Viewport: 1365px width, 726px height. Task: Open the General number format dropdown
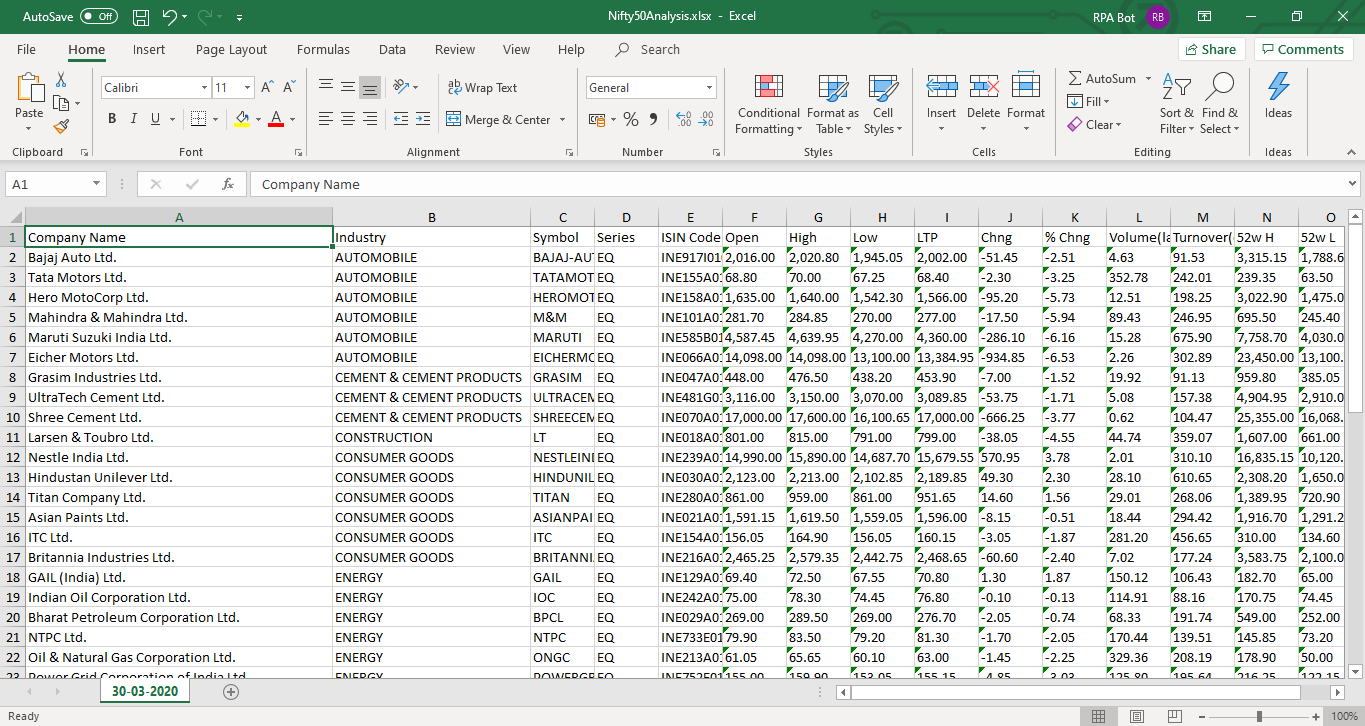pos(710,88)
